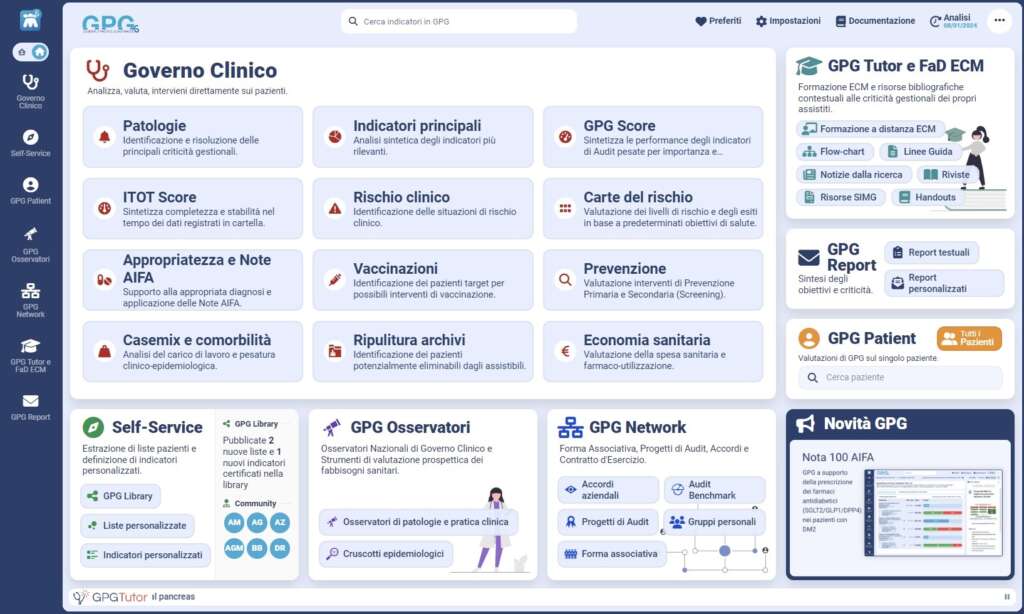The width and height of the screenshot is (1024, 614).
Task: Click the Tutti i Pazienti button
Action: point(968,338)
